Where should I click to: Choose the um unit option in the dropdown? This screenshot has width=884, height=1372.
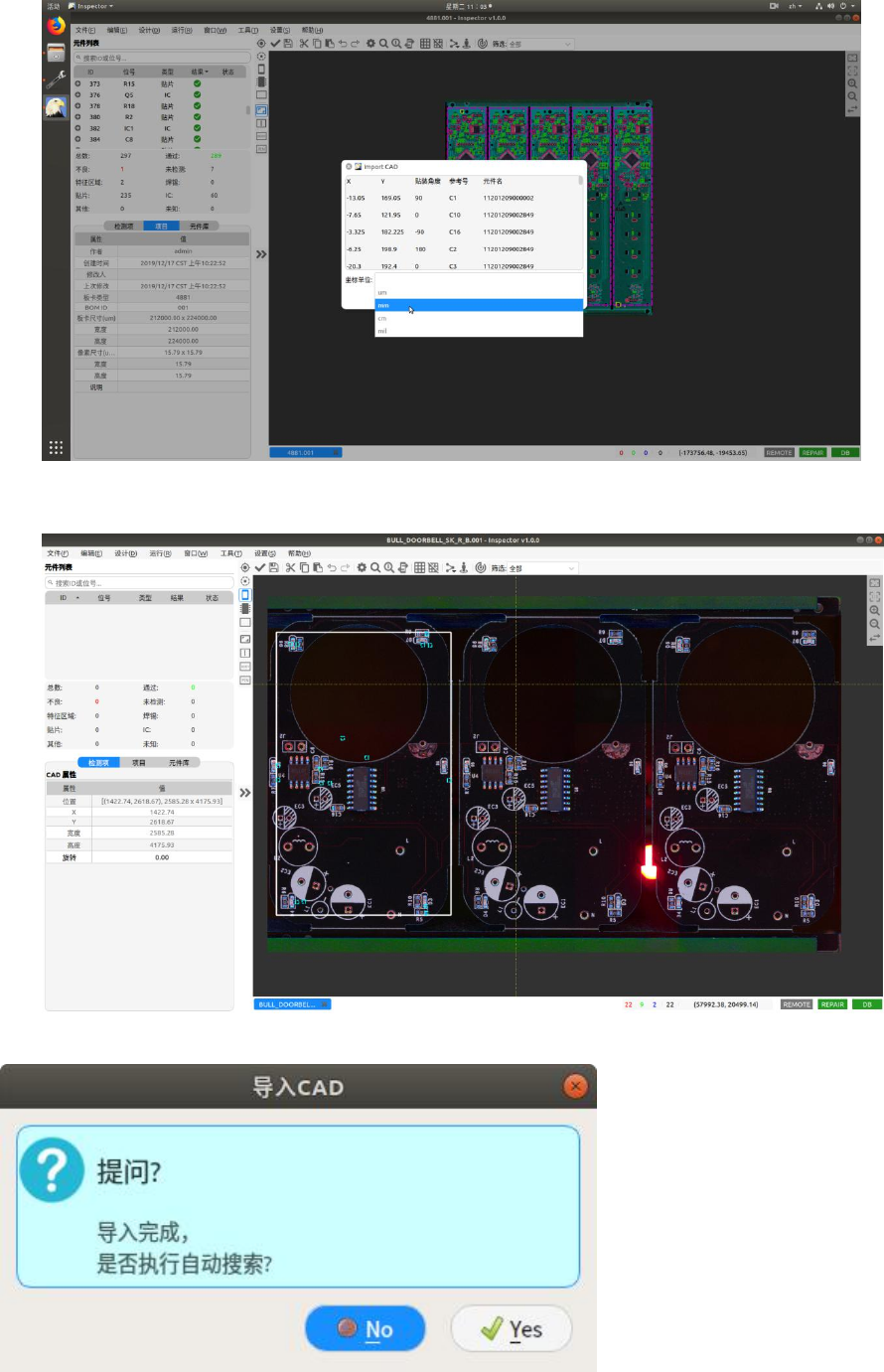(479, 292)
